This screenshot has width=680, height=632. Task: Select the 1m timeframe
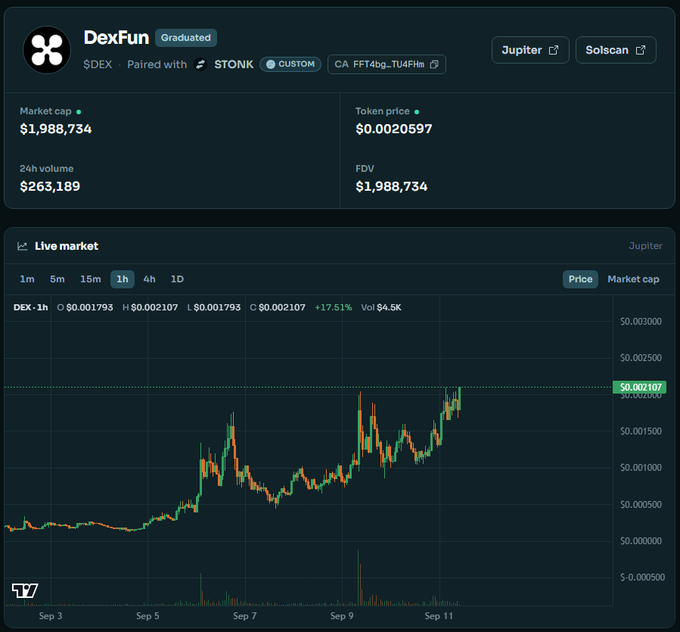[x=27, y=279]
